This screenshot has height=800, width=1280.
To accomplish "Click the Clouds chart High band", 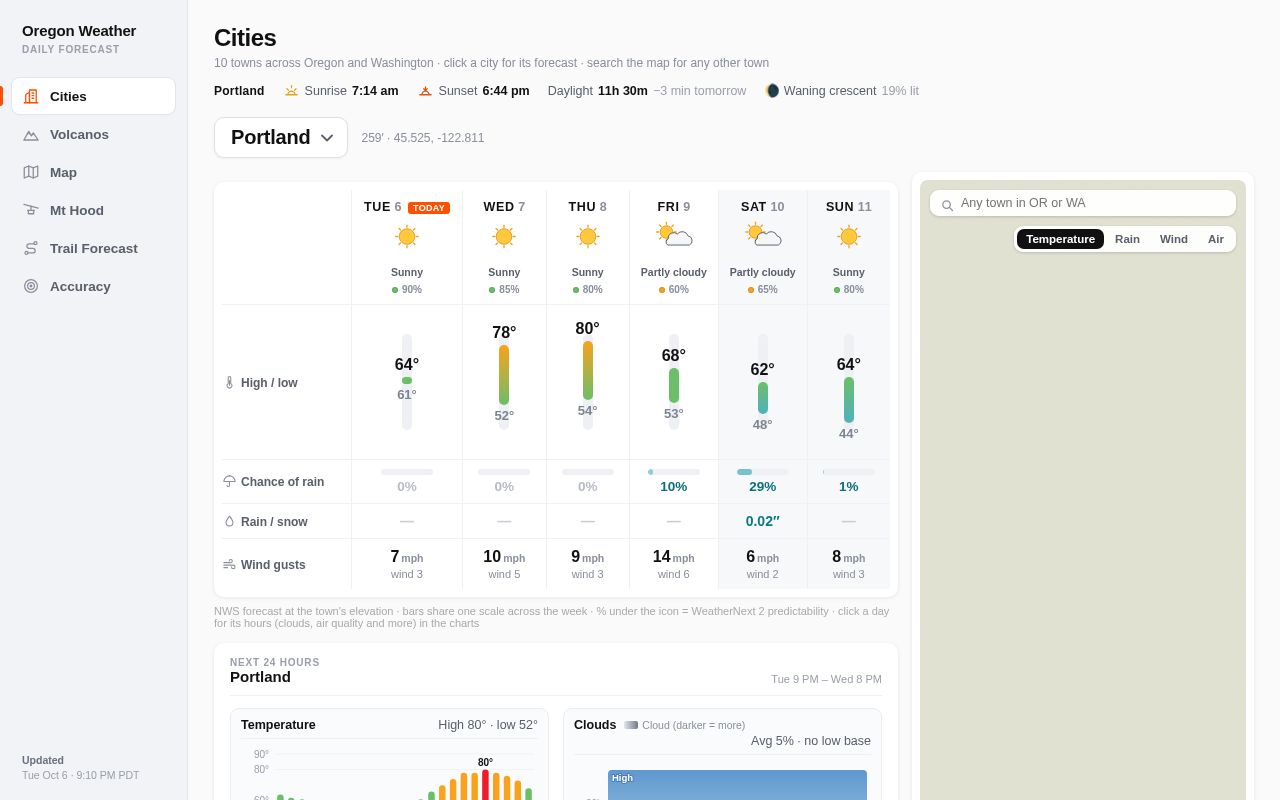I will pyautogui.click(x=737, y=785).
